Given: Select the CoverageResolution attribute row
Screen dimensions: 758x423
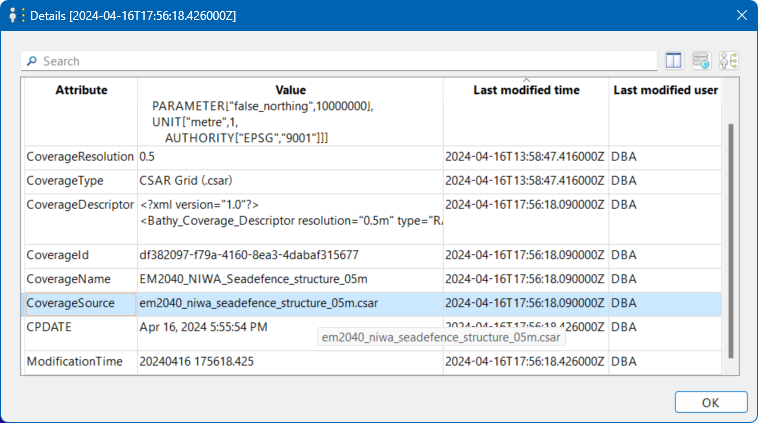Looking at the screenshot, I should 80,157.
